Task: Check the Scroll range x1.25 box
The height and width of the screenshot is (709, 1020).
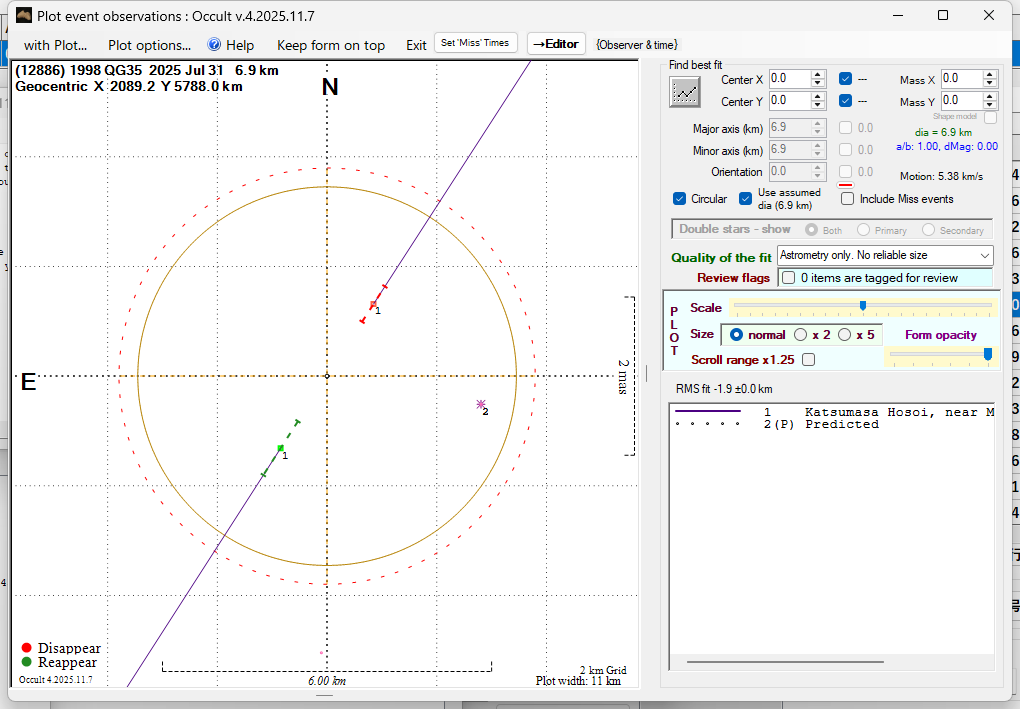Action: click(x=808, y=360)
